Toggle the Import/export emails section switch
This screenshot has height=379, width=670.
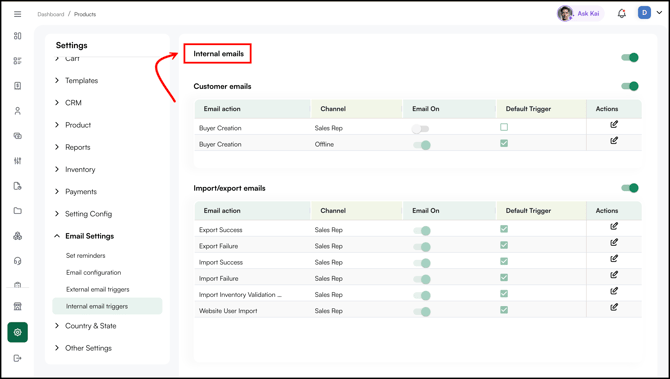[x=630, y=188]
